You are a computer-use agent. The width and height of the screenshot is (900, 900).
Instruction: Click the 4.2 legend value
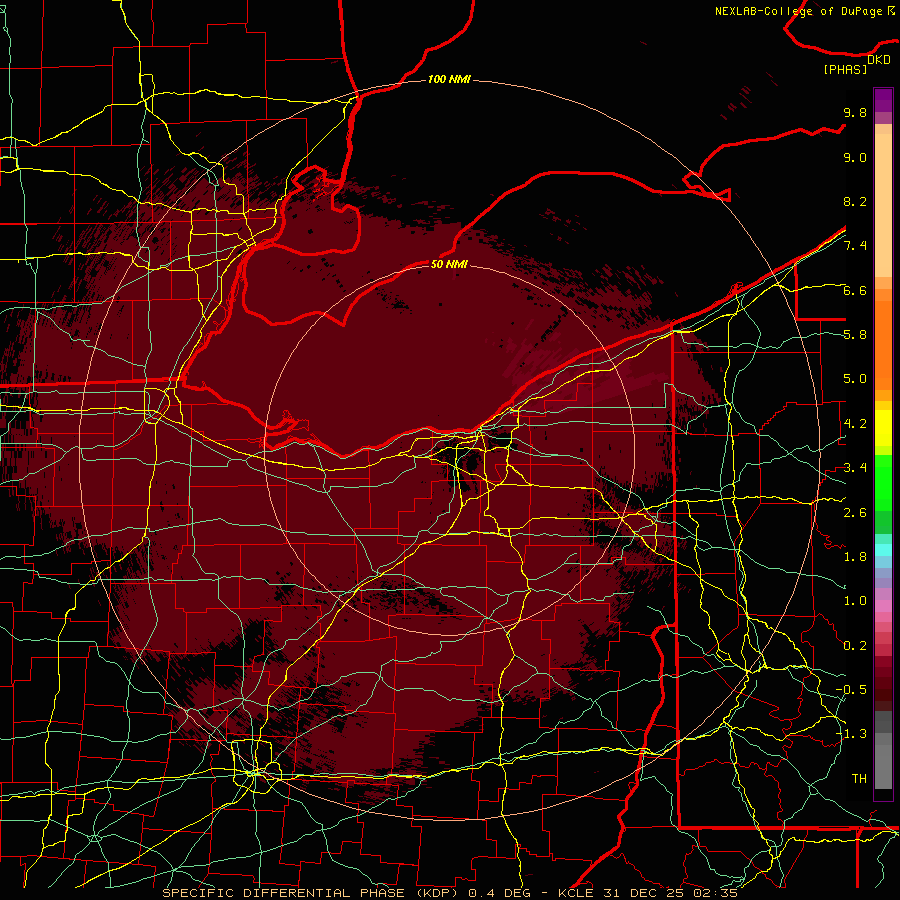[855, 424]
